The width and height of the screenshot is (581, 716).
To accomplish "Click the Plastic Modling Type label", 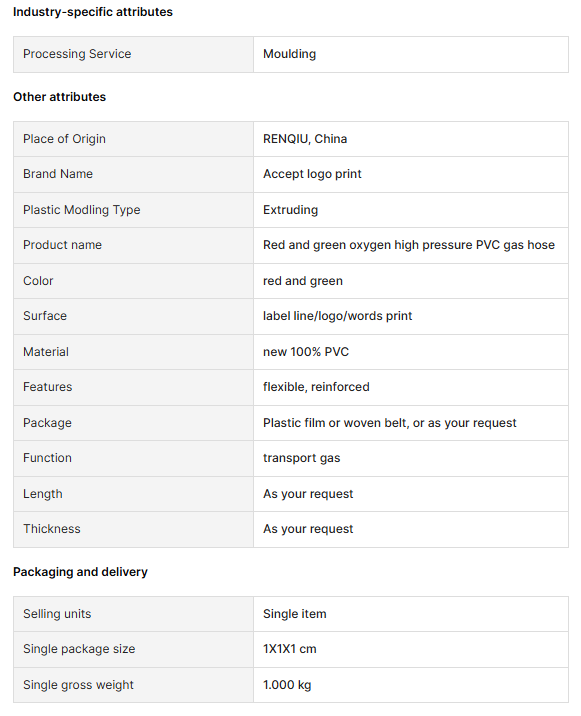I will click(82, 210).
